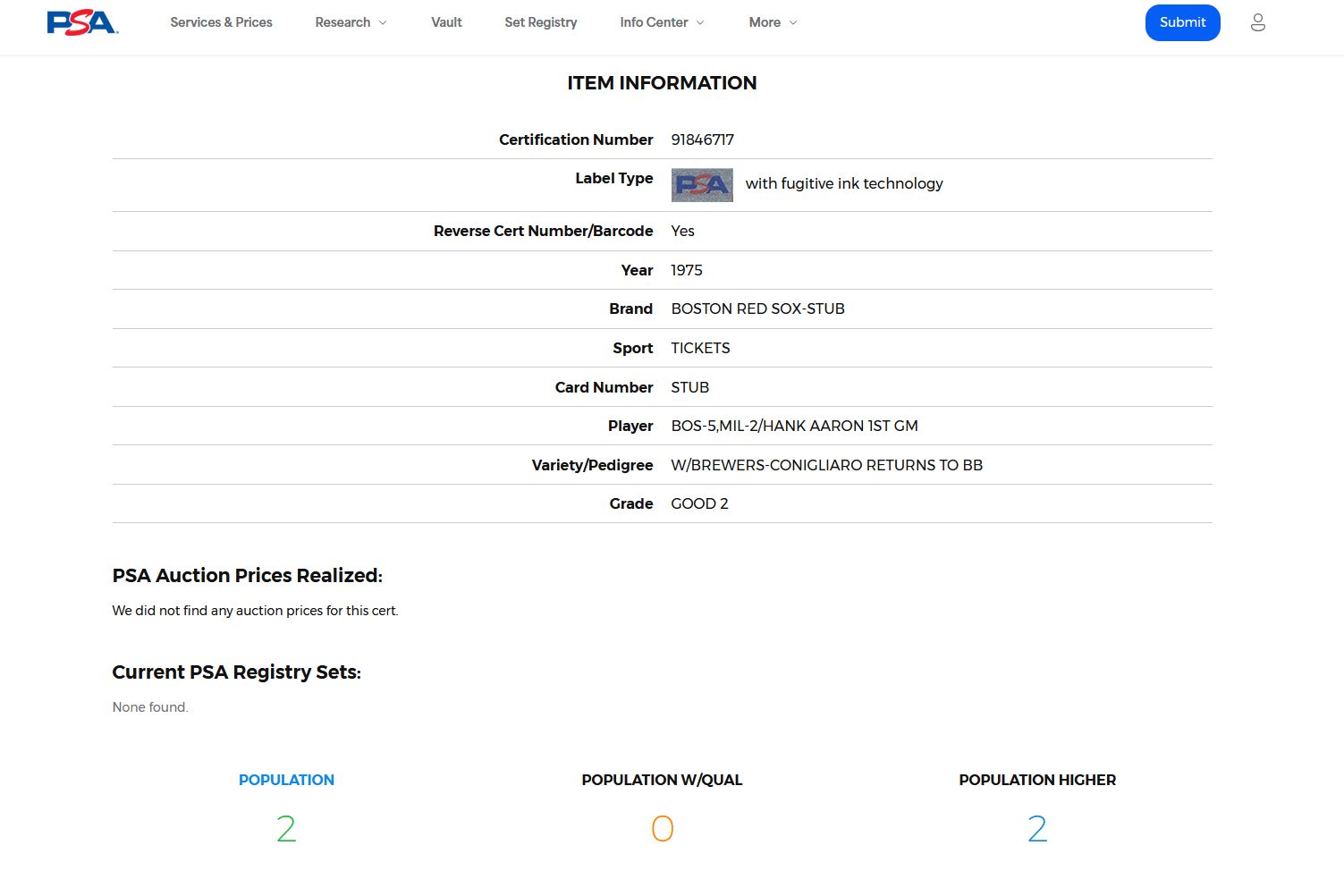Click the More chevron arrow
This screenshot has width=1344, height=896.
tap(793, 23)
